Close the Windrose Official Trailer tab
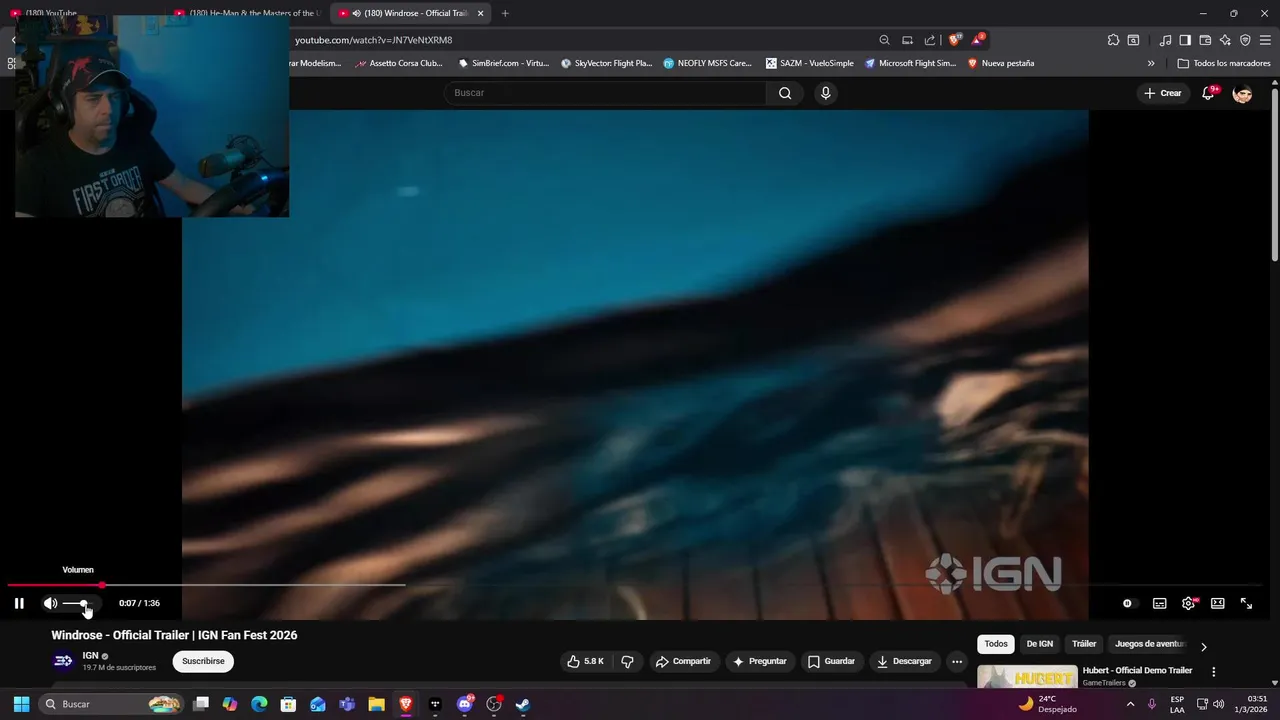 [x=480, y=13]
